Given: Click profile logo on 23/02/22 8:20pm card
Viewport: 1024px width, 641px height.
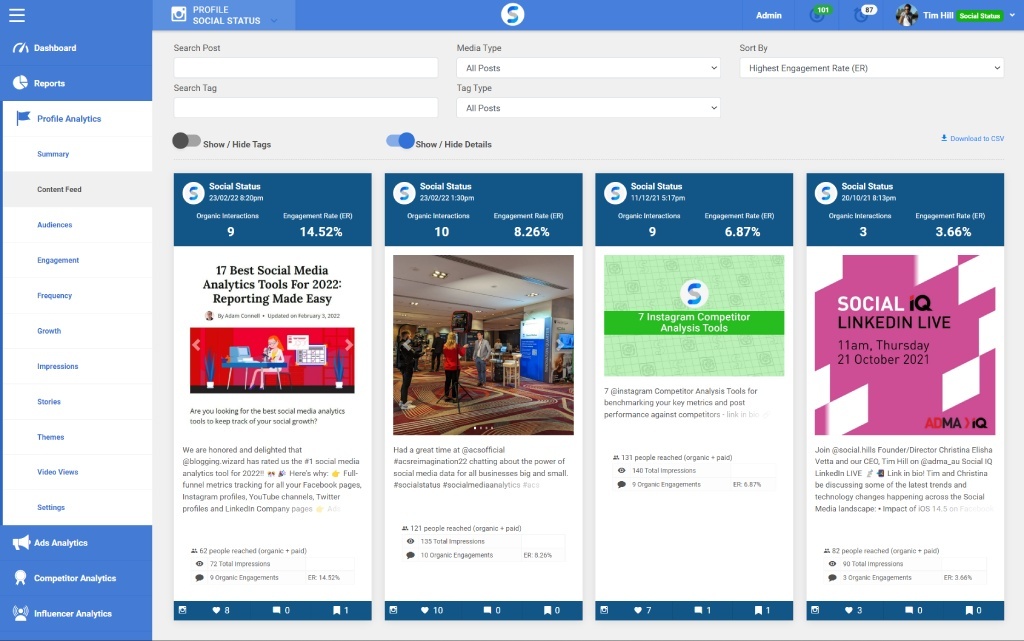Looking at the screenshot, I should [x=193, y=193].
